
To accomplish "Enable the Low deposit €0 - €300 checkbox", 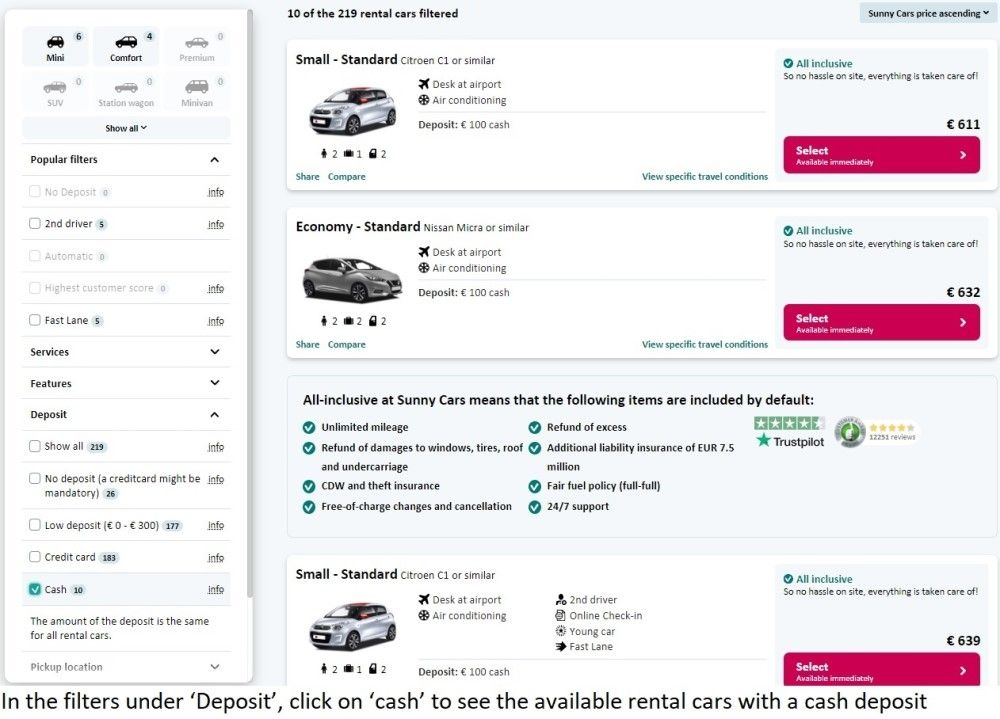I will click(x=35, y=524).
